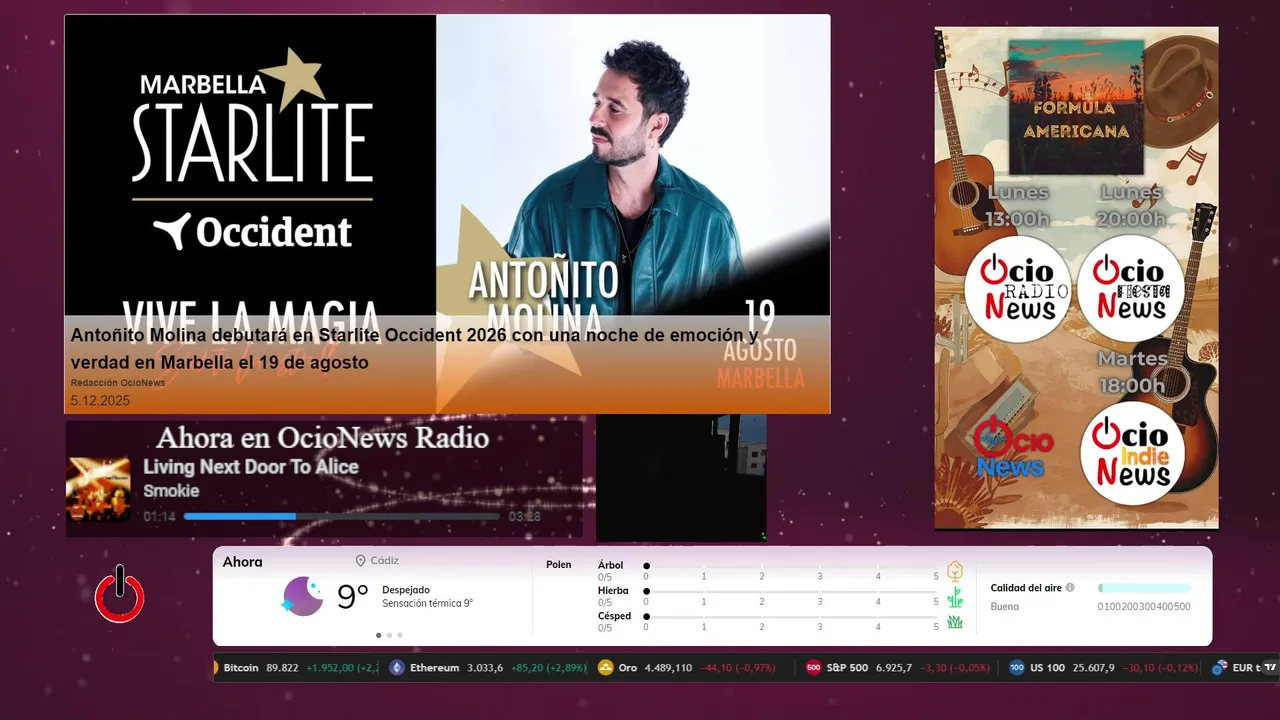Click the Cádiz location label
This screenshot has height=720, width=1280.
pos(384,561)
